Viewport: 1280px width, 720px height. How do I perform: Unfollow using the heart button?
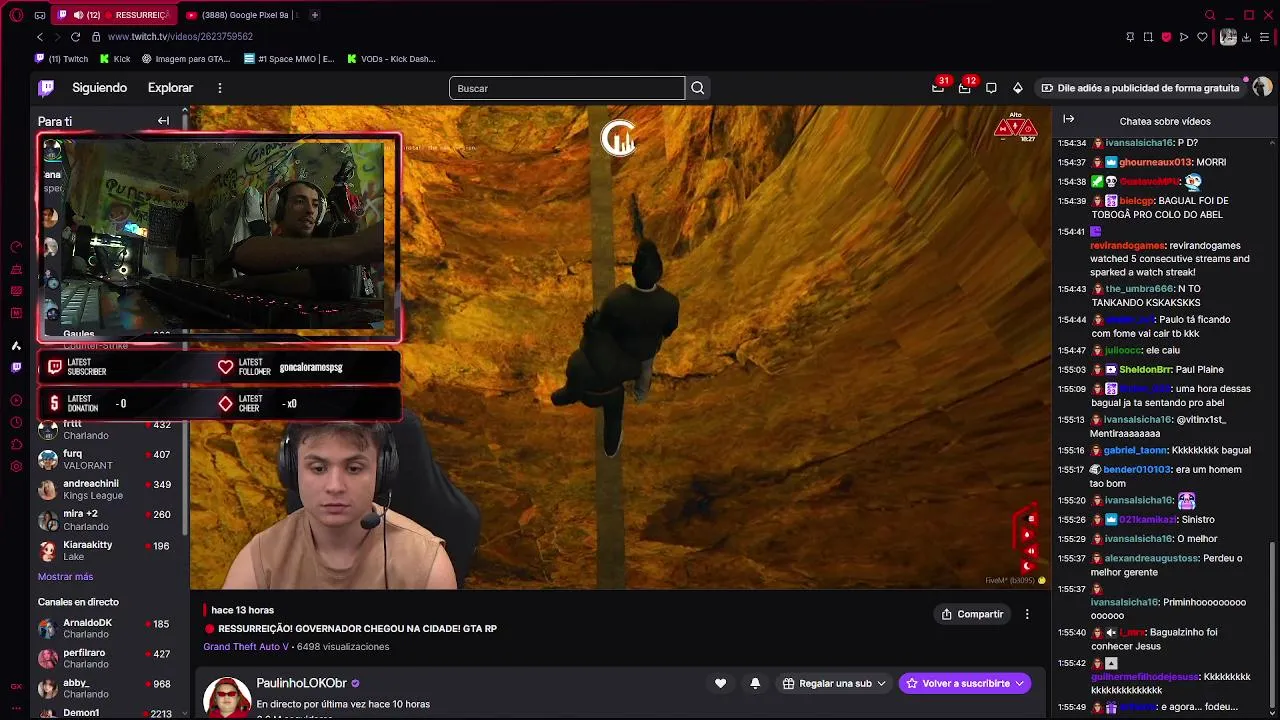click(x=720, y=684)
